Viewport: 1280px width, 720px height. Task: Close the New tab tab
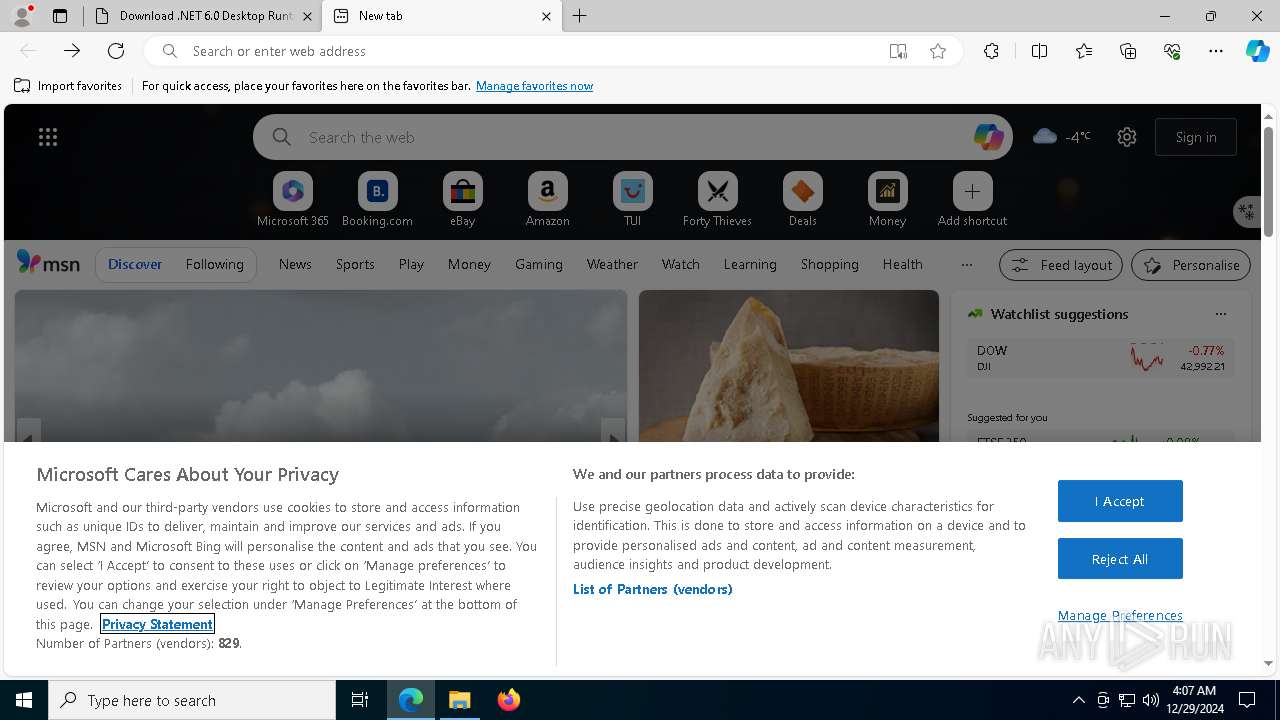coord(546,16)
